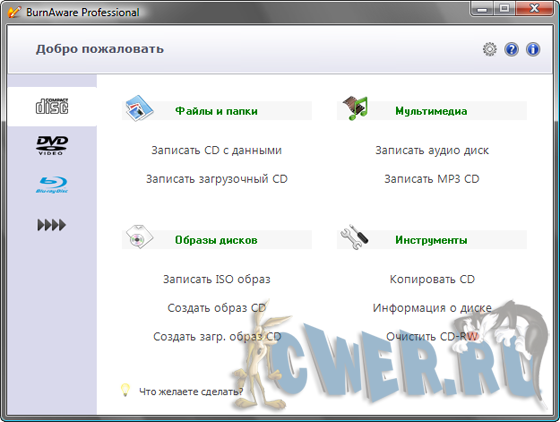560x422 pixels.
Task: Click the Что желаете сделать? hint text
Action: pyautogui.click(x=191, y=392)
